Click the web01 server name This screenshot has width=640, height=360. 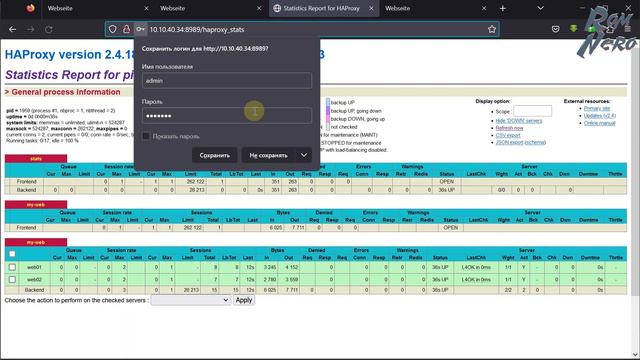tap(34, 267)
